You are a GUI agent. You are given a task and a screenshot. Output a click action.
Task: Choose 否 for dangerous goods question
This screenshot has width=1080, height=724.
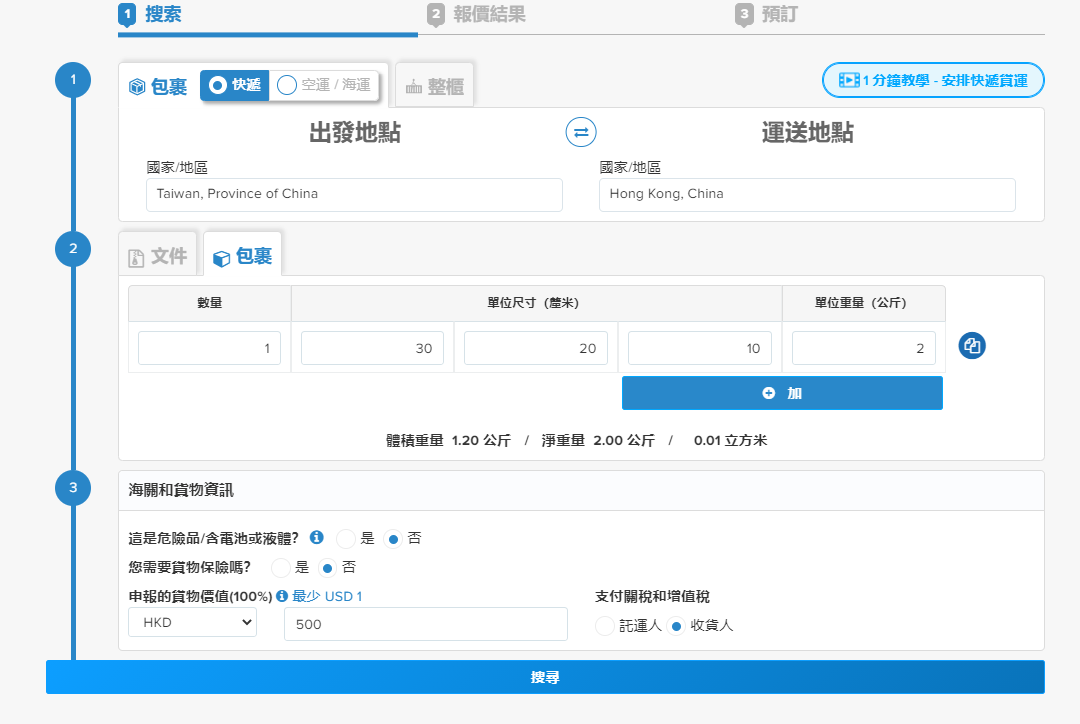[393, 539]
